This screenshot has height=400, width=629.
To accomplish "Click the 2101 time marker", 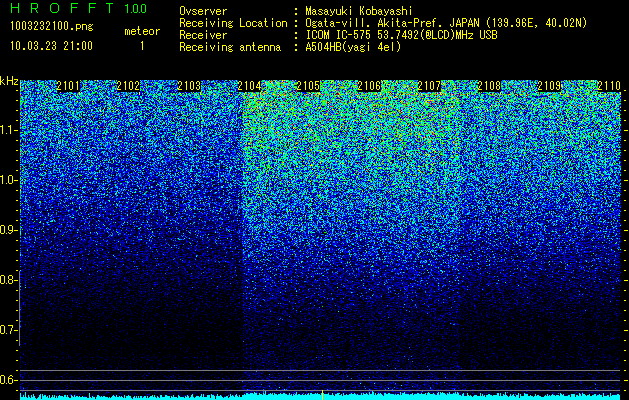I will click(x=68, y=86).
